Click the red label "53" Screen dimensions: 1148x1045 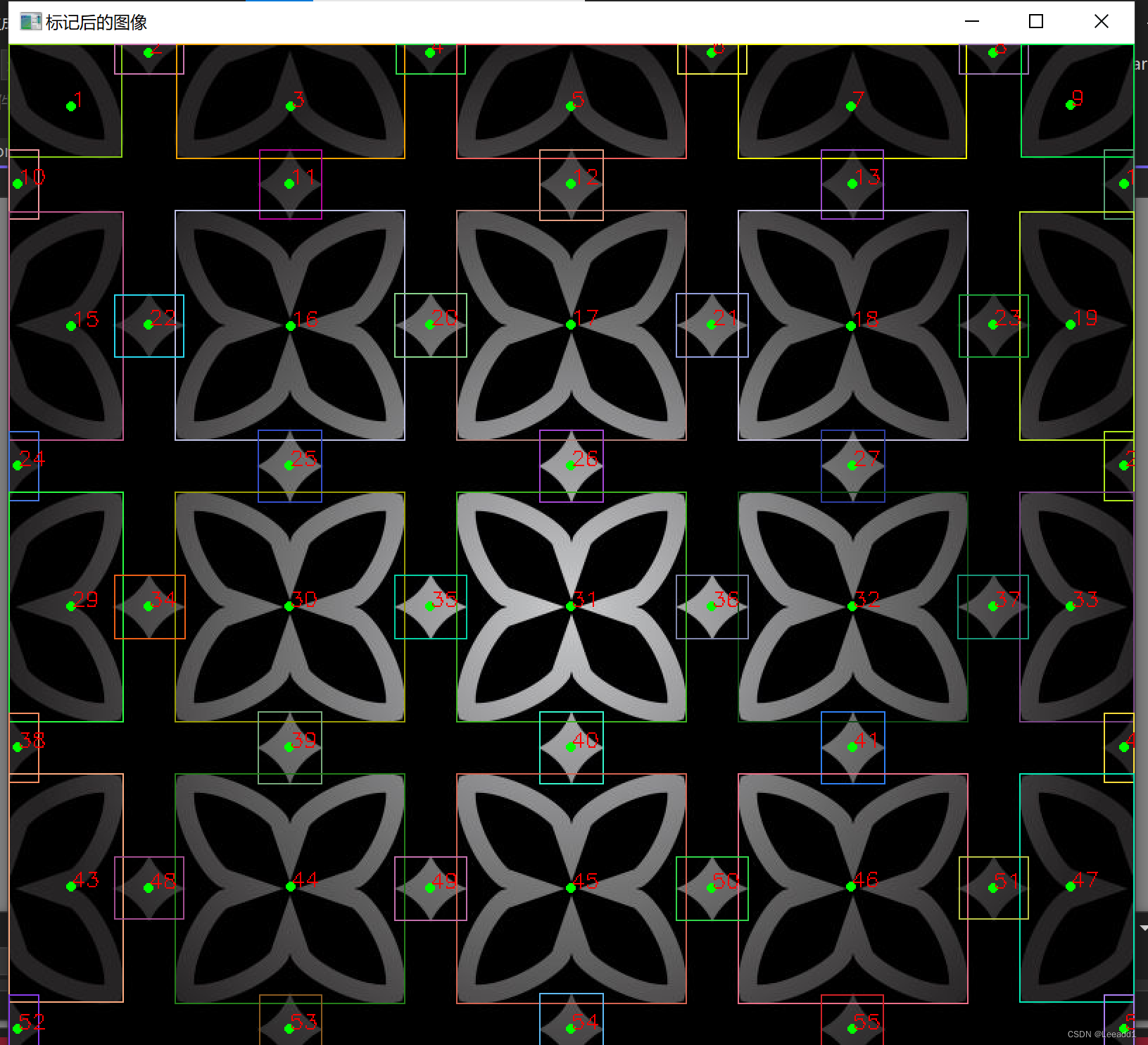(304, 1022)
